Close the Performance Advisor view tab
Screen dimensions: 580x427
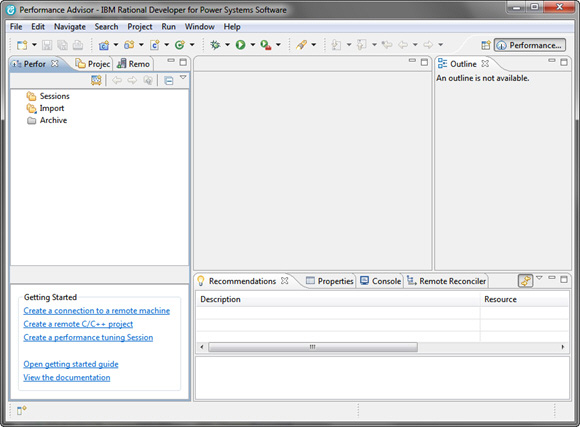(55, 63)
